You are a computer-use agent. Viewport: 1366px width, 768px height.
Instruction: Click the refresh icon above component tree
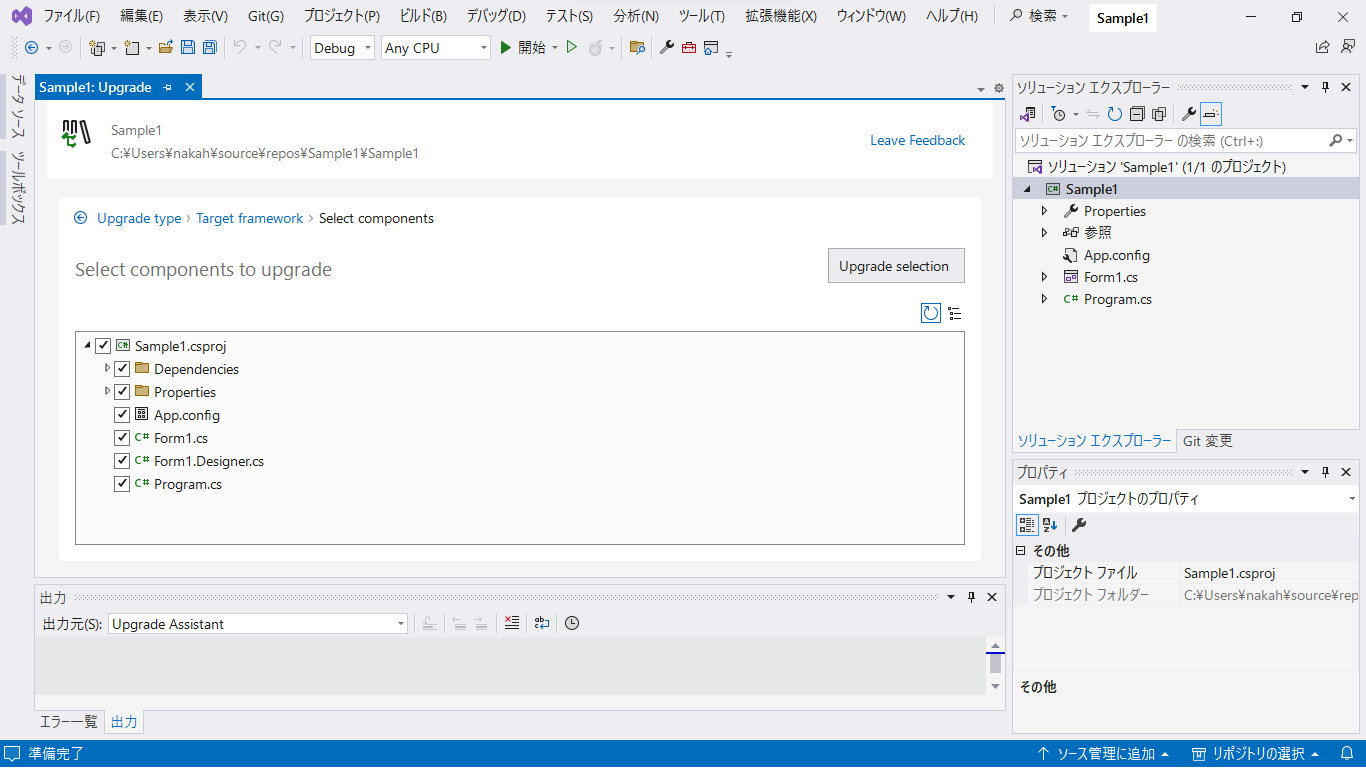(x=930, y=313)
